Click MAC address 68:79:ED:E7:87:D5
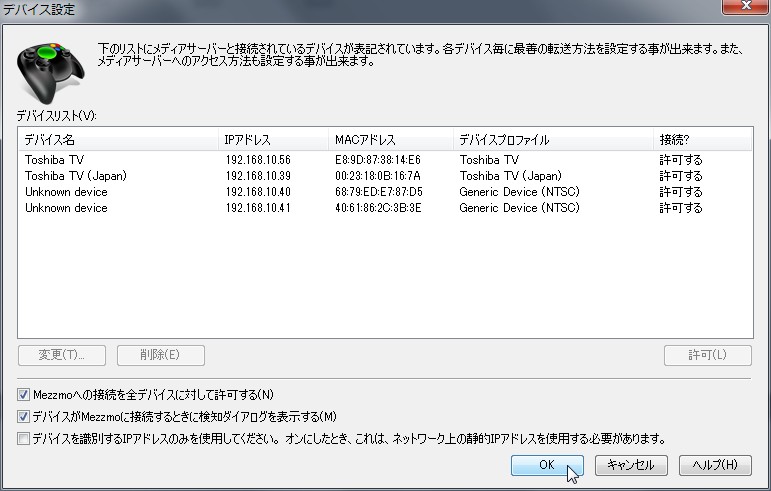Screen dimensions: 771x491 tap(379, 192)
